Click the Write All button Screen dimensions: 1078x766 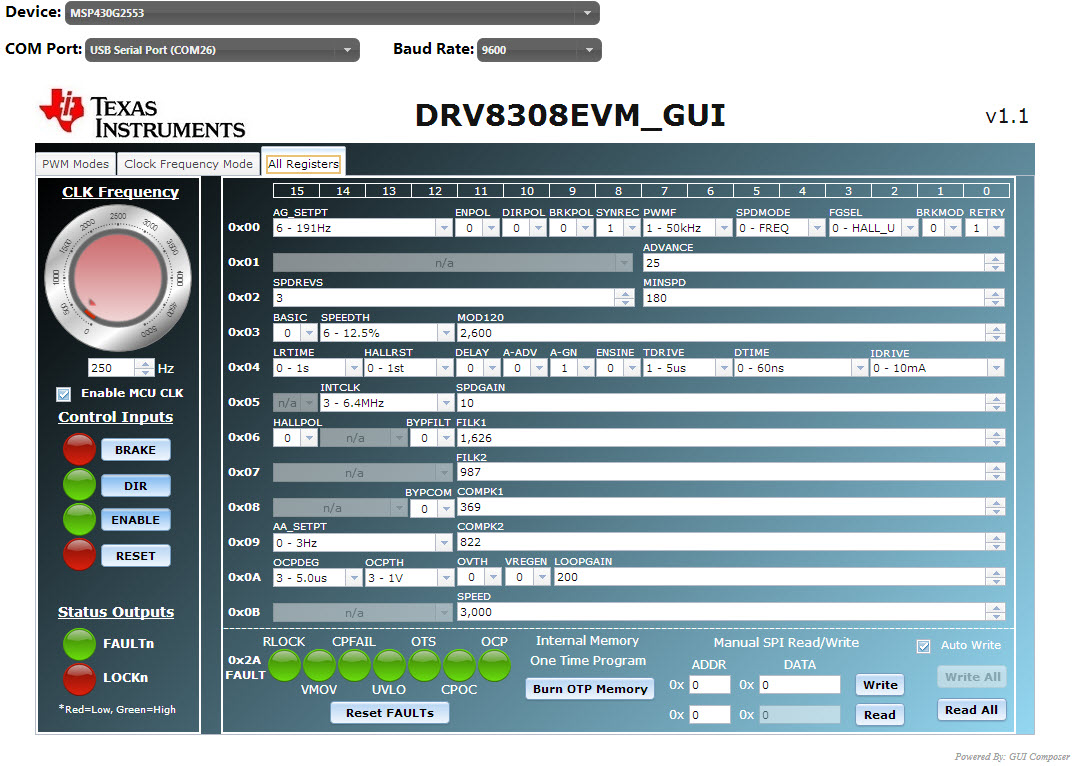971,677
